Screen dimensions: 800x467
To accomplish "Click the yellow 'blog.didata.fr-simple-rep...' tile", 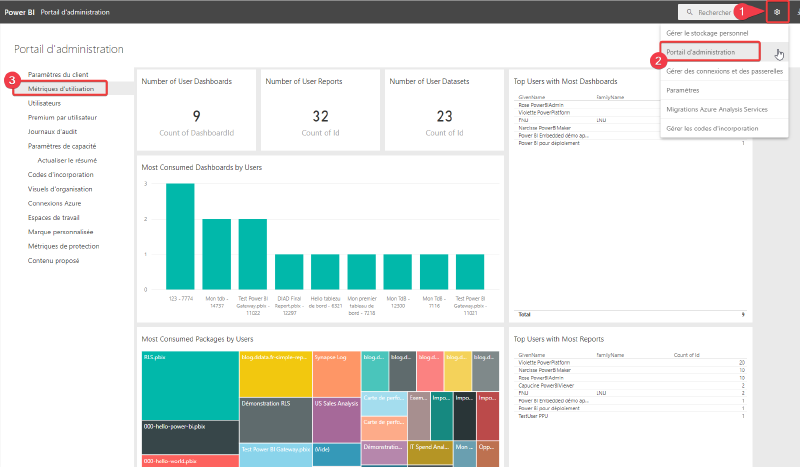I will coord(276,374).
